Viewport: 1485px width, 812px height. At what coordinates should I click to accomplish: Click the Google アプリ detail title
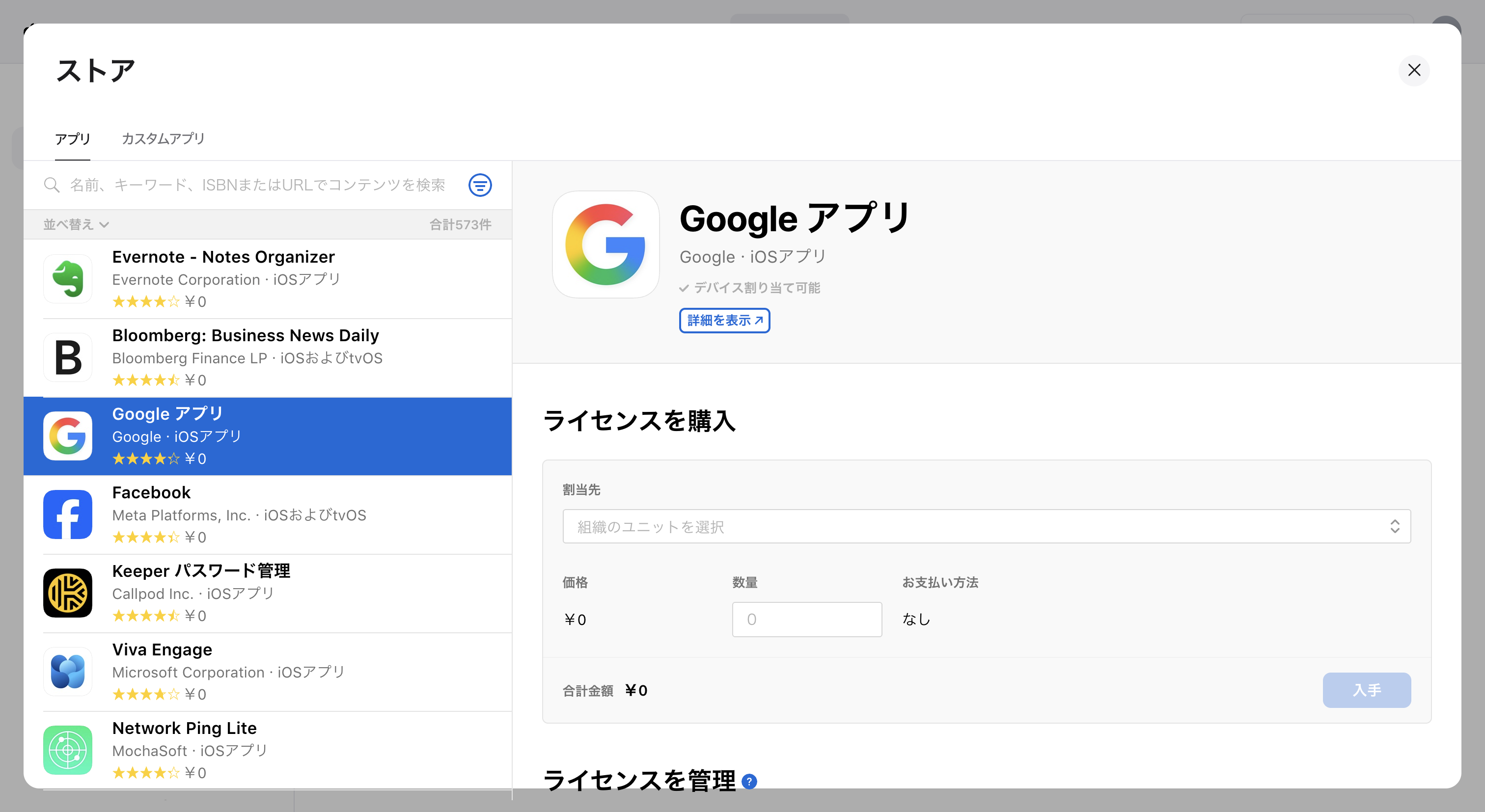point(795,218)
